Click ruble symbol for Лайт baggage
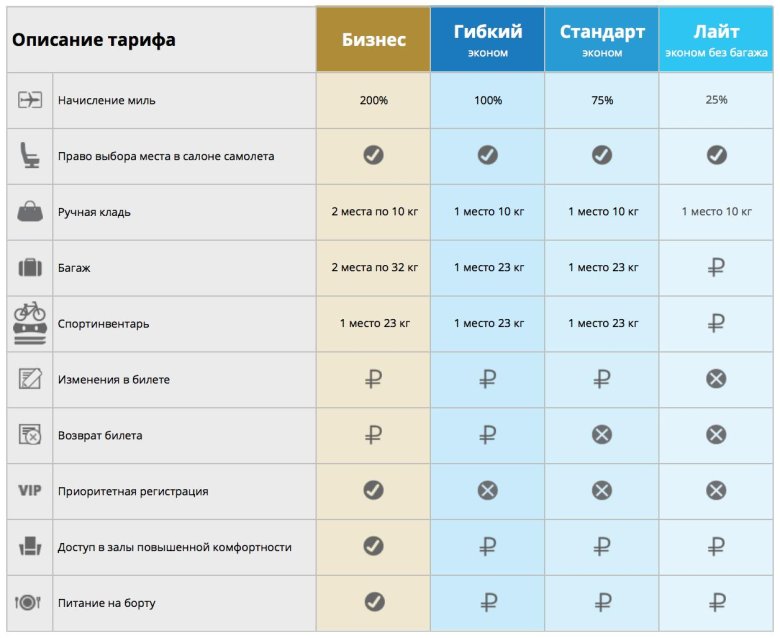Screen dimensions: 780x638 (716, 267)
